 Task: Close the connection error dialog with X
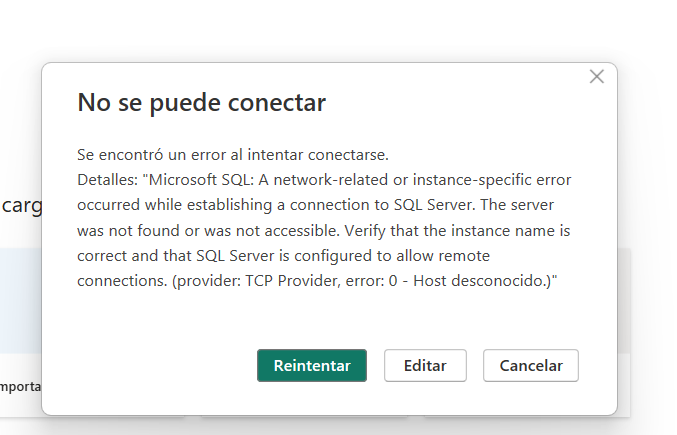(x=597, y=77)
